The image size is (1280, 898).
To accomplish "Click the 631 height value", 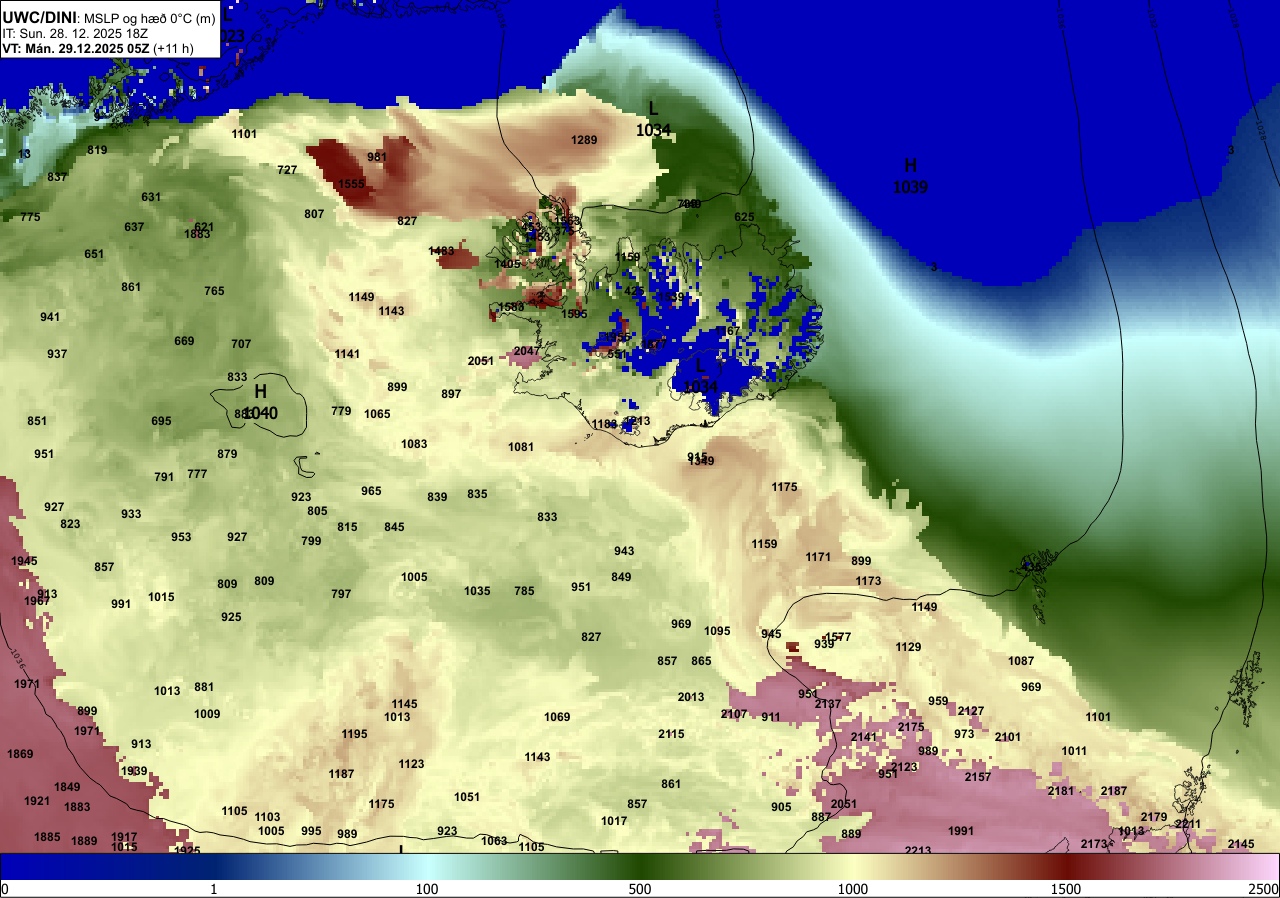I will (x=151, y=197).
